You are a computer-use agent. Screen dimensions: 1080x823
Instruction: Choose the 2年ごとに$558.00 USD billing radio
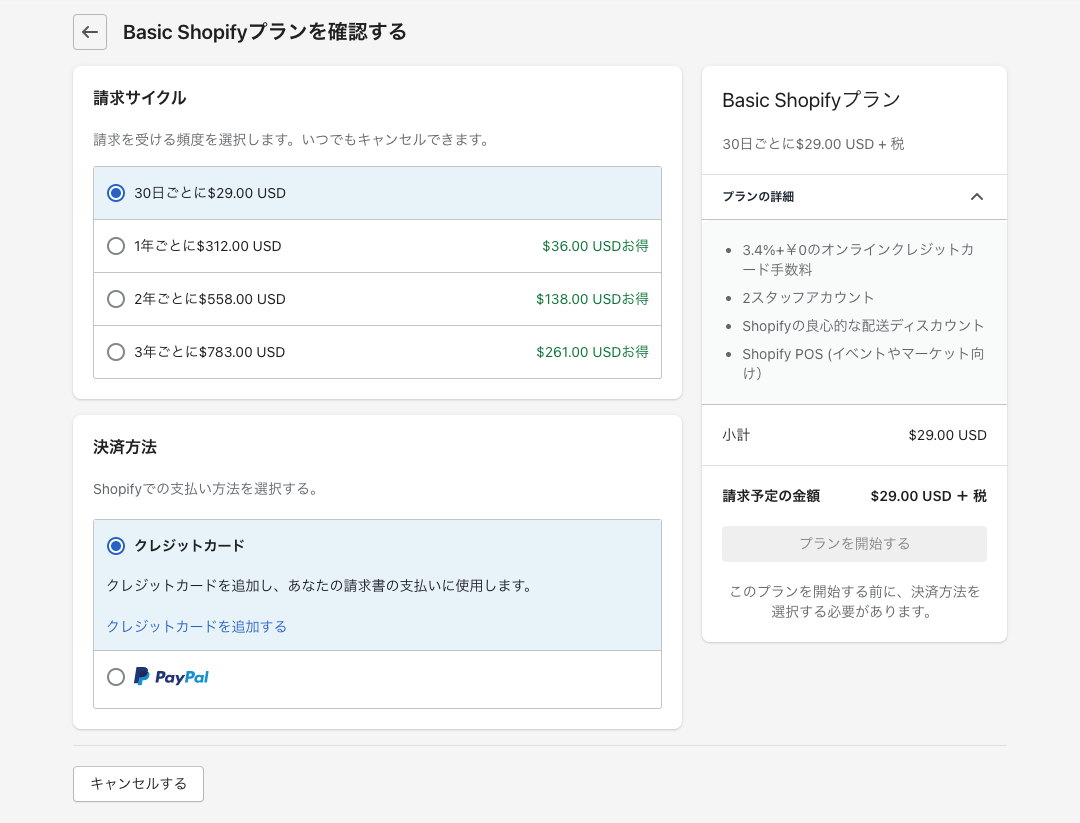pos(116,299)
